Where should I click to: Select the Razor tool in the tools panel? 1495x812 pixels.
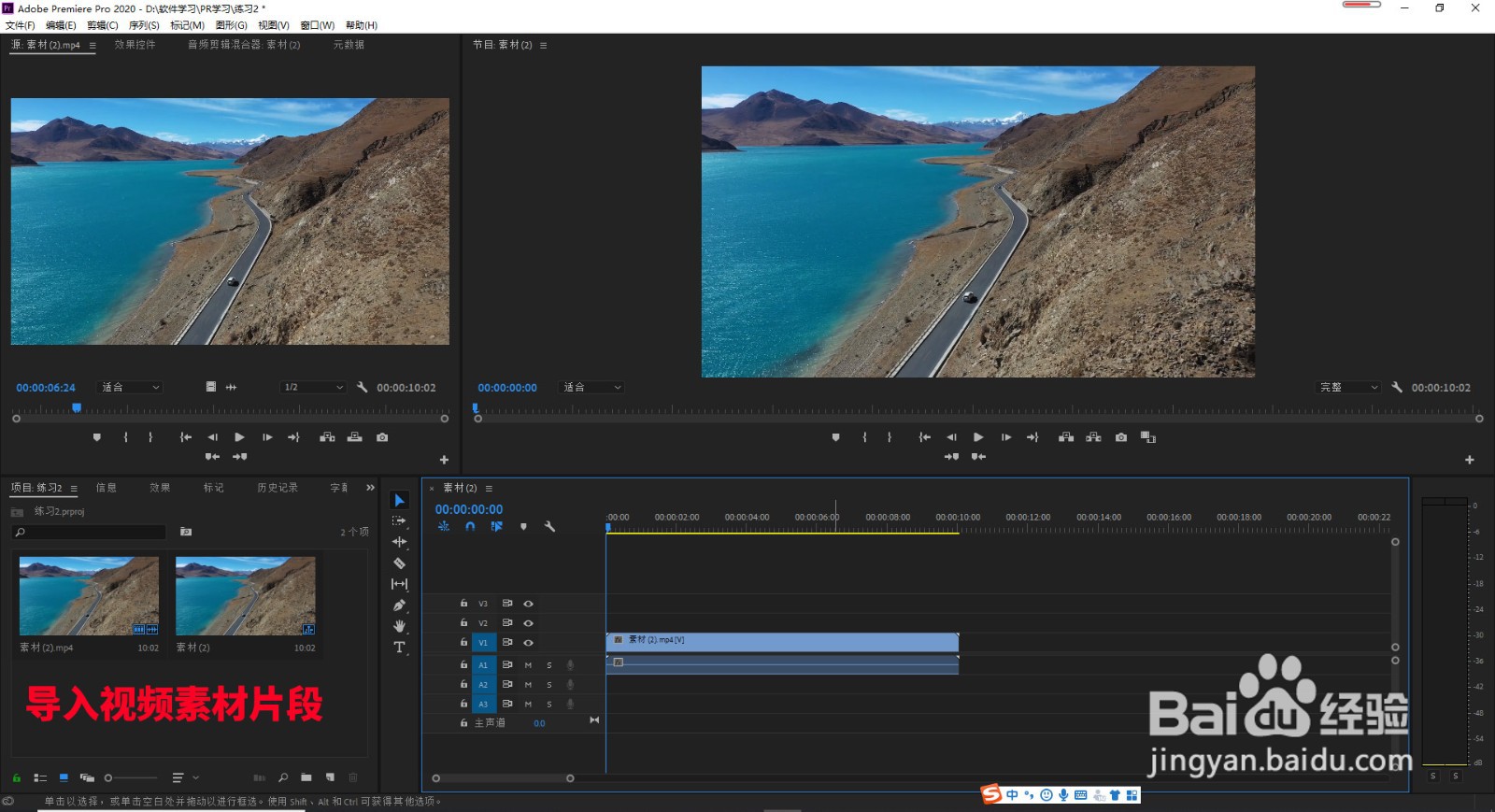pos(399,563)
